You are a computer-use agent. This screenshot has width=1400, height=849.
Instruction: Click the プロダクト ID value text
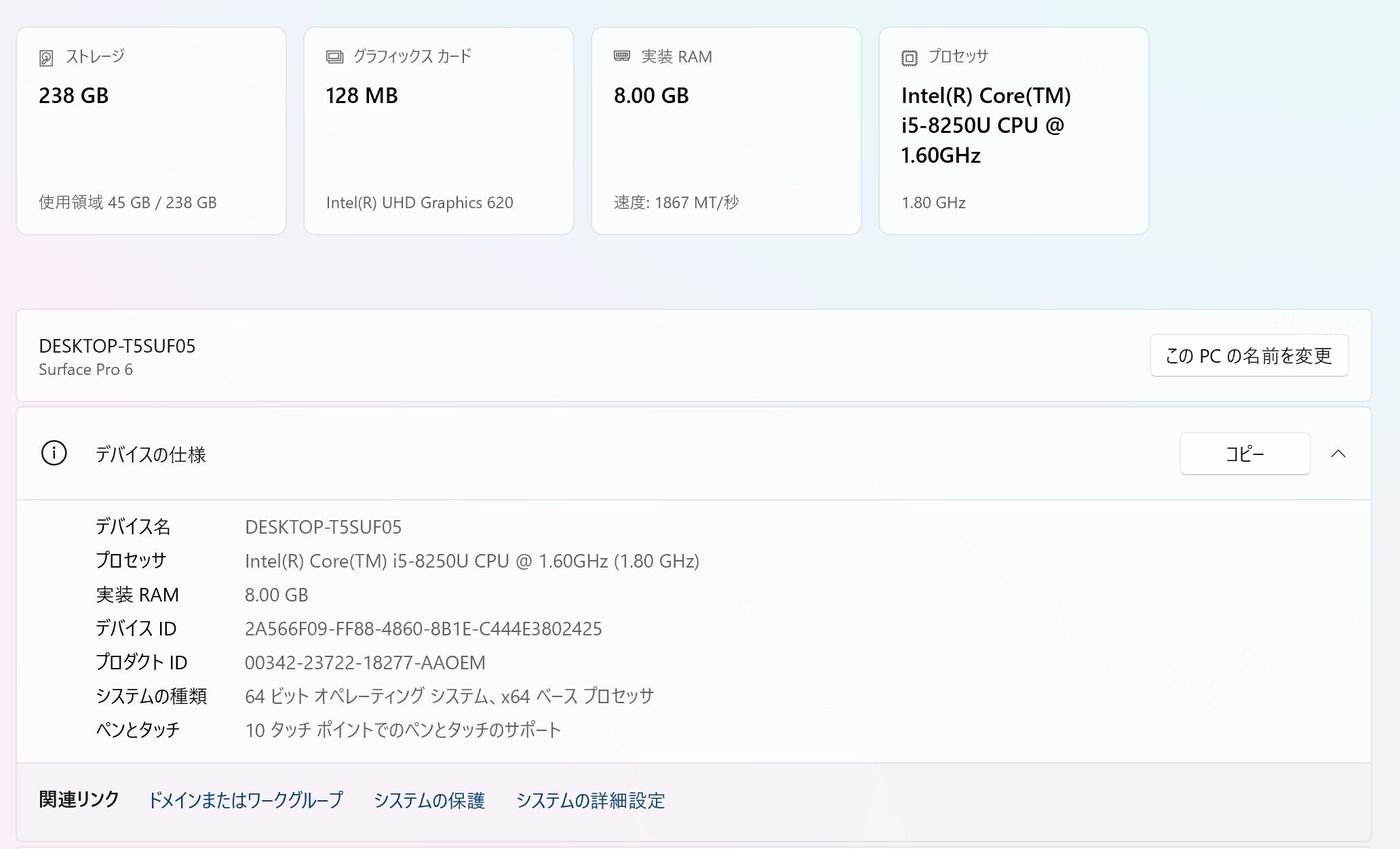point(365,663)
